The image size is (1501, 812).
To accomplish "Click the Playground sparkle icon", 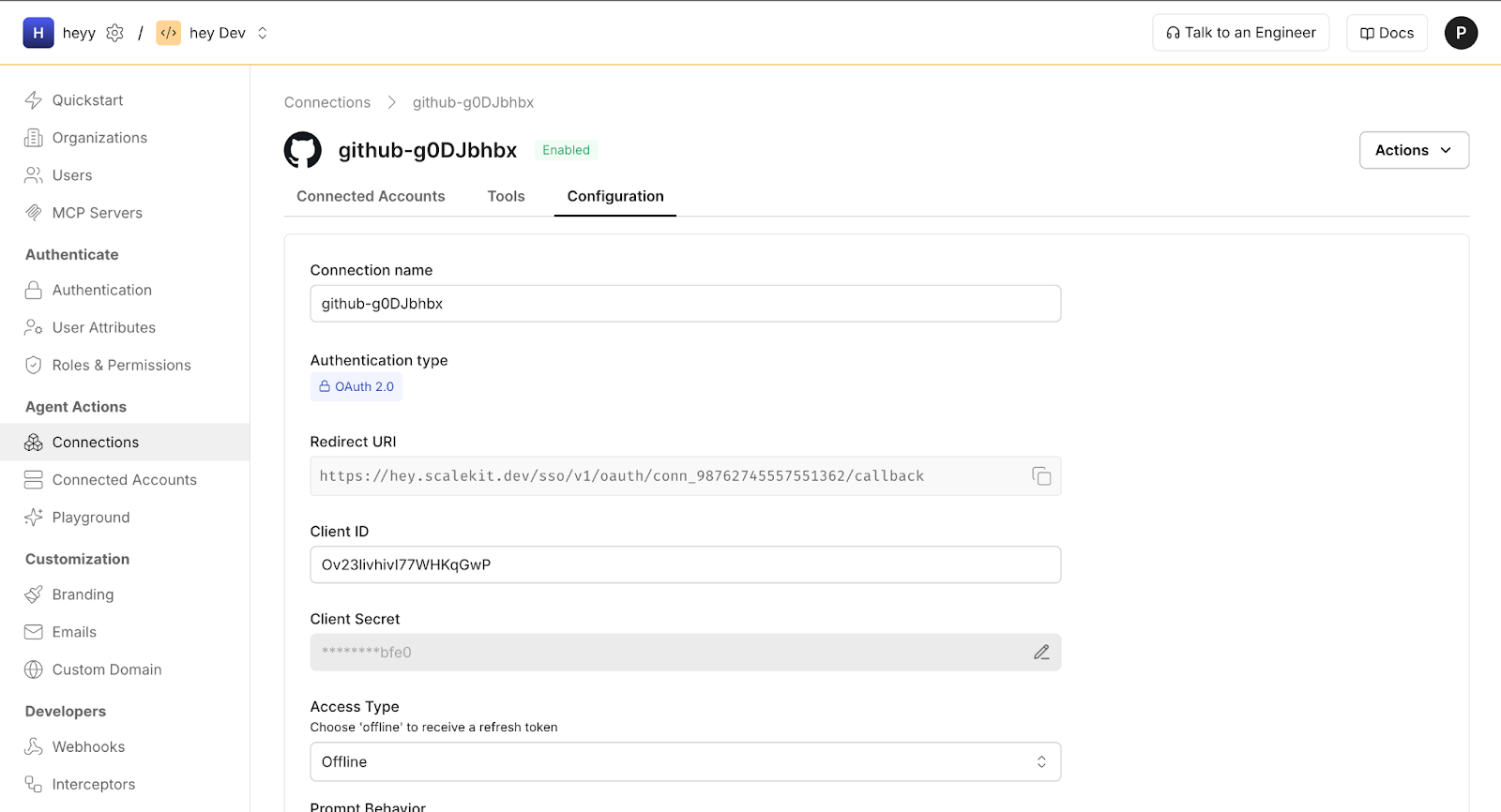I will [34, 517].
